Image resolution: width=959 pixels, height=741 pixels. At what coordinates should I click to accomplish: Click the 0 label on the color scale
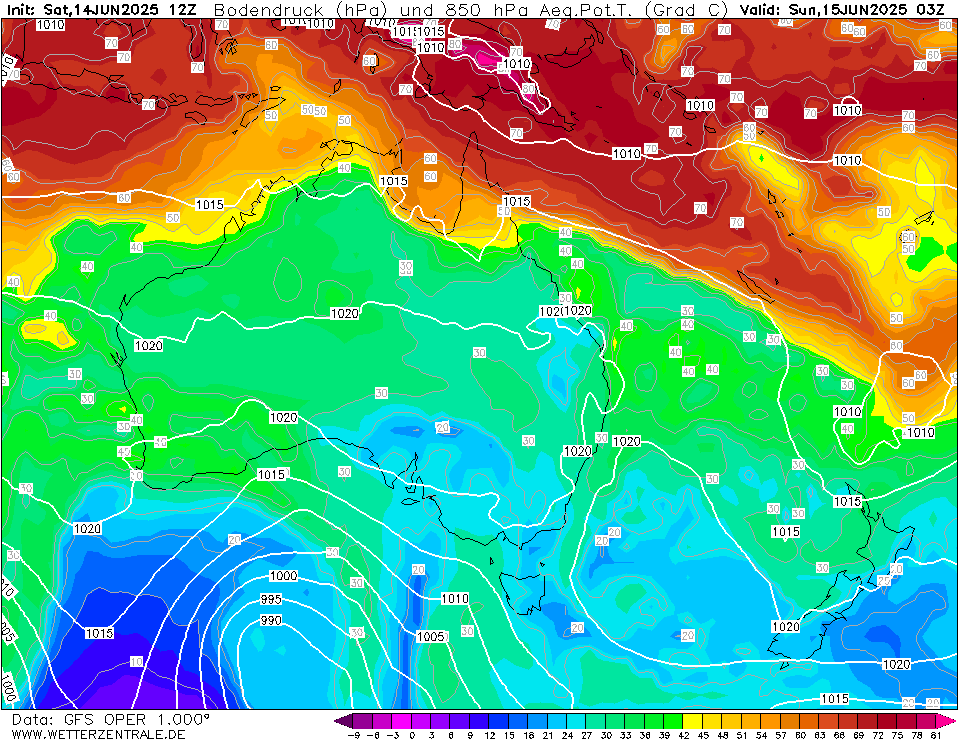tap(412, 735)
